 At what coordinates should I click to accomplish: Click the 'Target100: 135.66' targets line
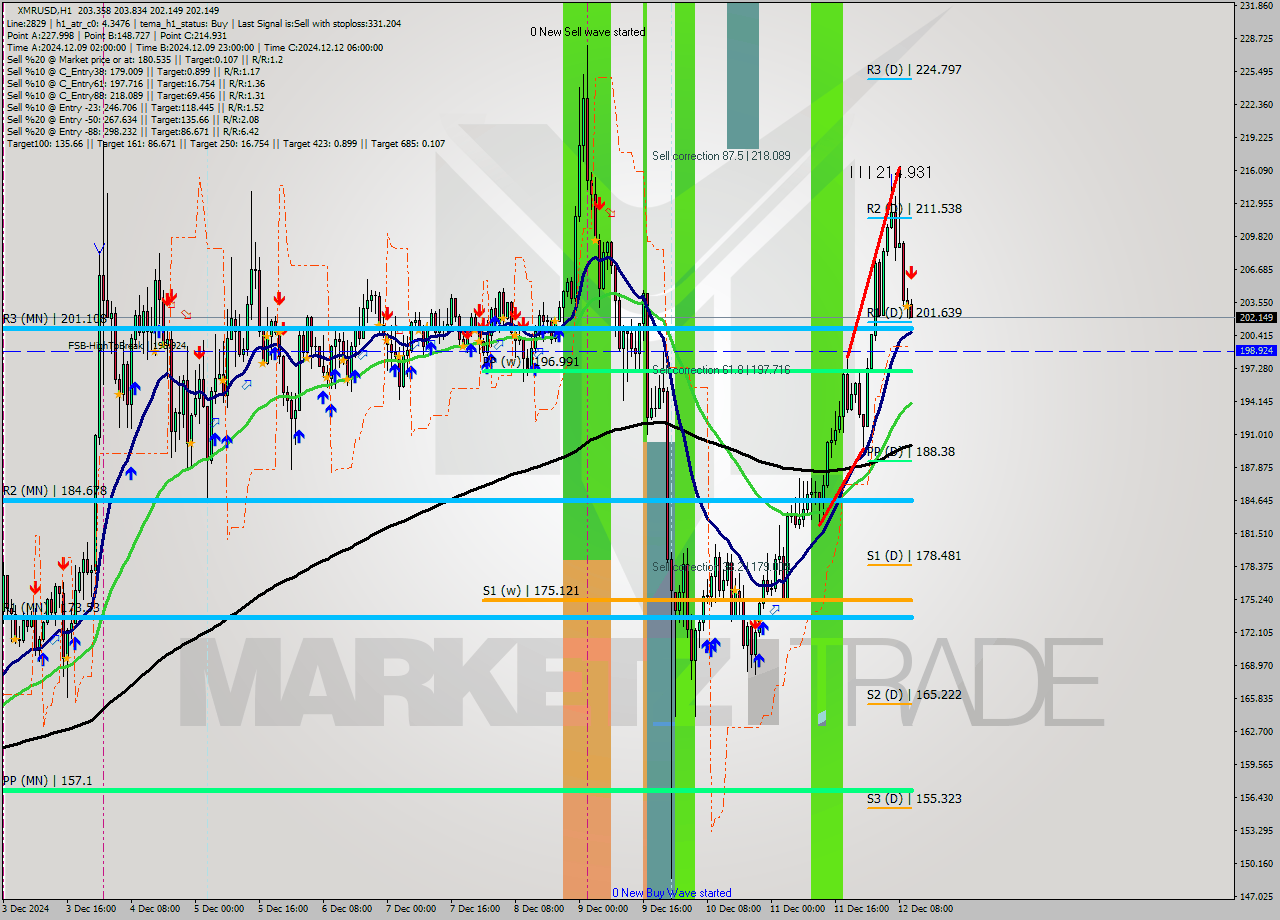tap(226, 143)
